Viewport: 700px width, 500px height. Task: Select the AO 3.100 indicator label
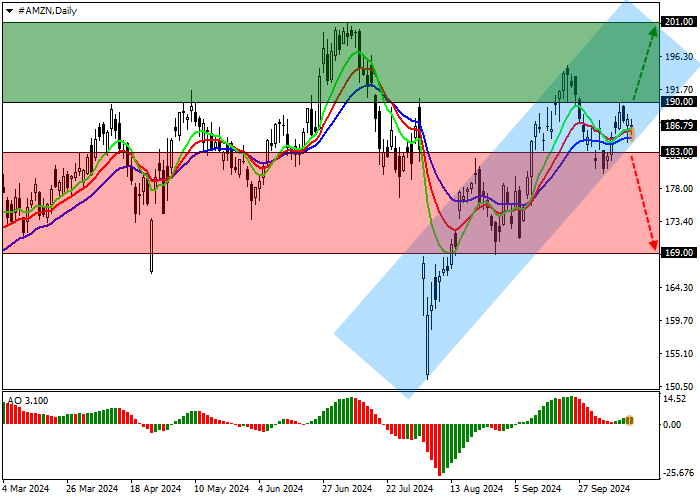tap(28, 400)
